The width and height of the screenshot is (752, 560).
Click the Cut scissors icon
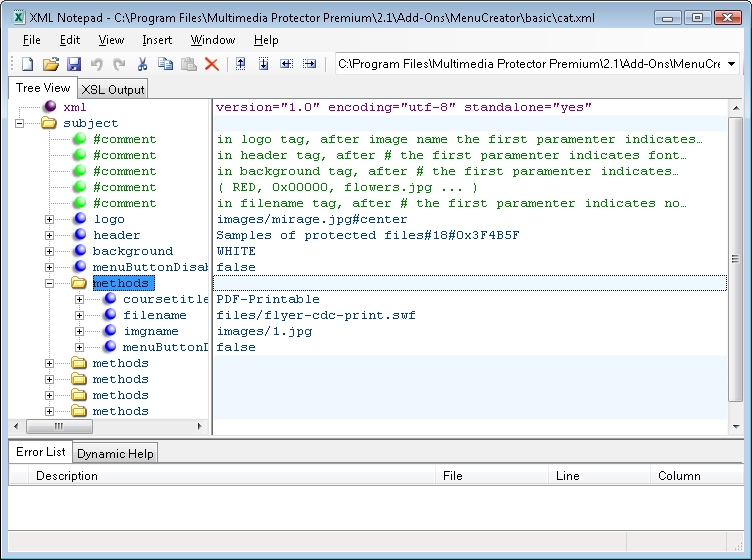142,64
